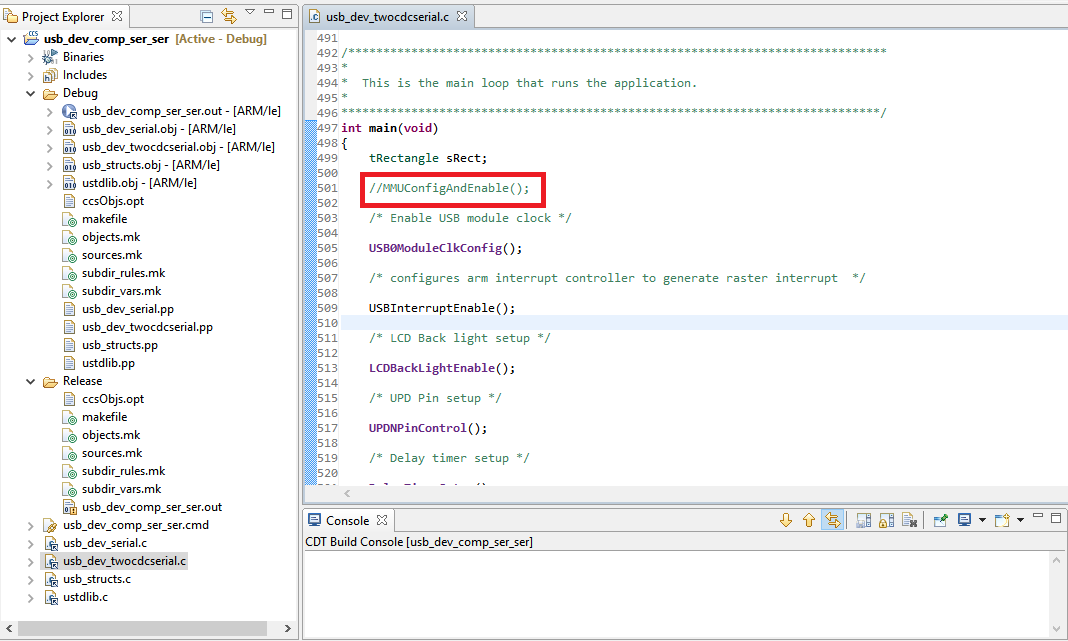
Task: Toggle Console scroll lock
Action: (x=886, y=521)
